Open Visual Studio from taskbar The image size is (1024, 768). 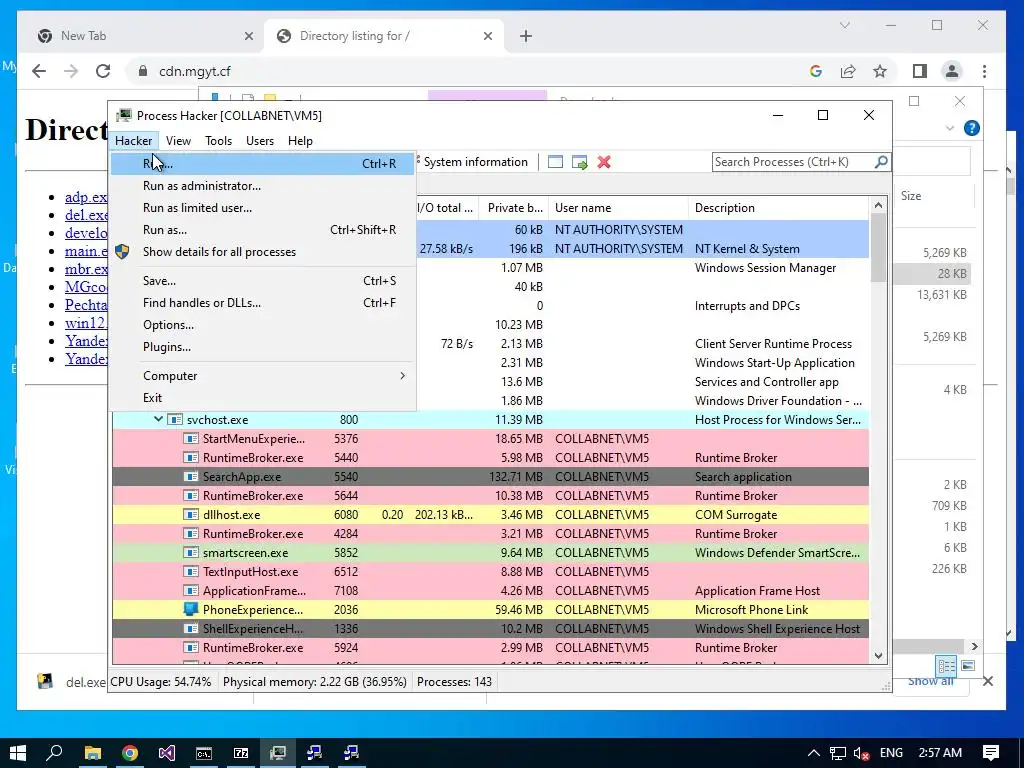167,753
